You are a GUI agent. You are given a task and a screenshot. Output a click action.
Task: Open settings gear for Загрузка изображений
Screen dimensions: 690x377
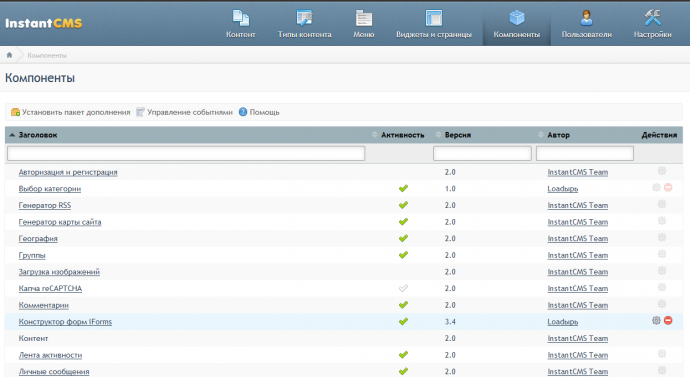pos(662,271)
